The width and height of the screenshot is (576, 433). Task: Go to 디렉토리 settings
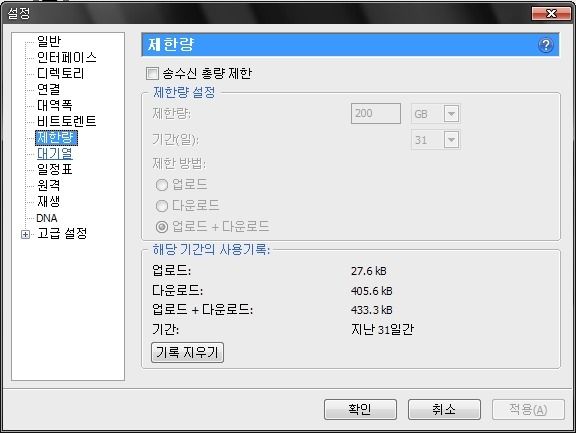[61, 73]
